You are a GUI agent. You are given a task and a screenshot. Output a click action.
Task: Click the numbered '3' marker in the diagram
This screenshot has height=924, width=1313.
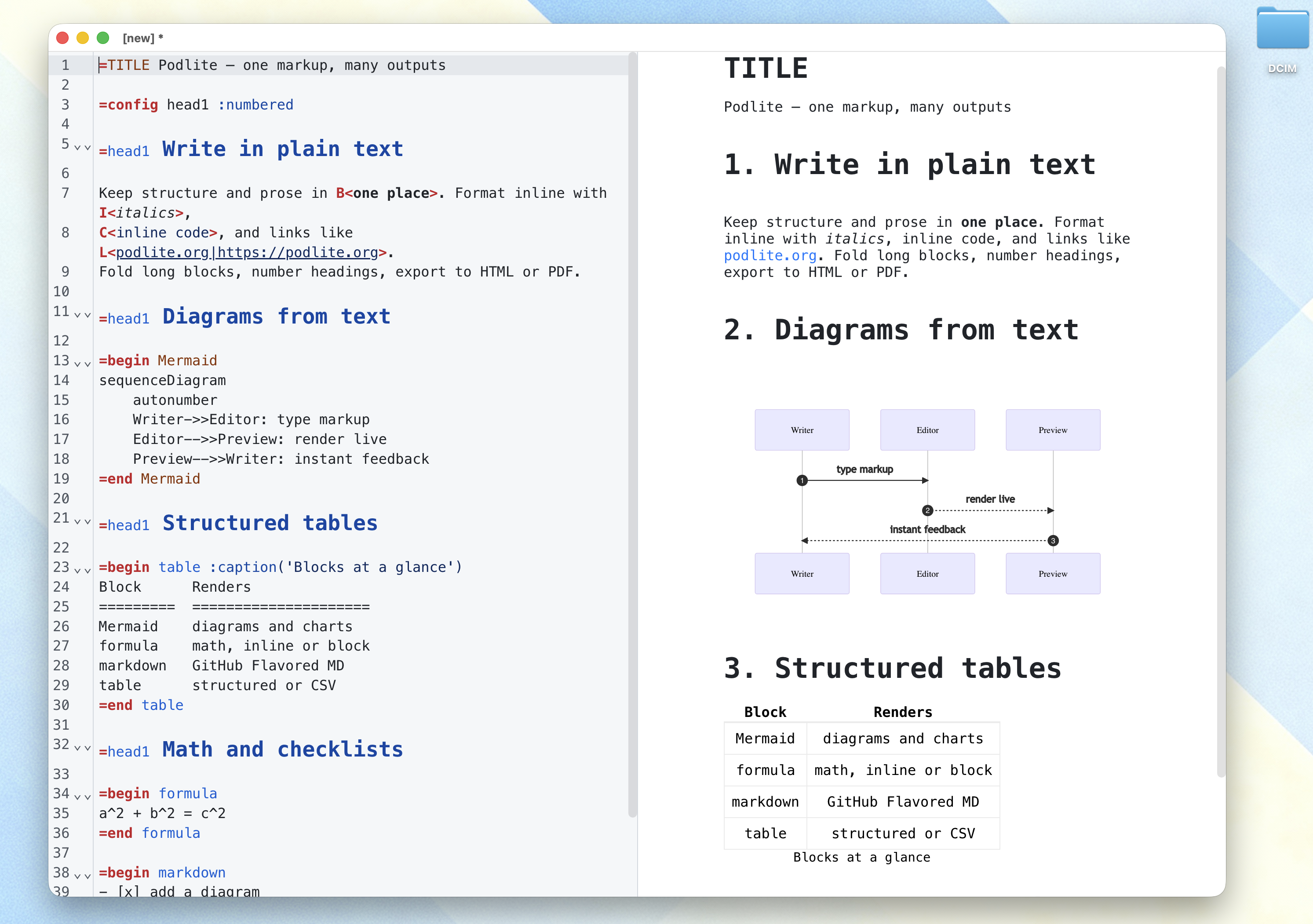[x=1053, y=541]
